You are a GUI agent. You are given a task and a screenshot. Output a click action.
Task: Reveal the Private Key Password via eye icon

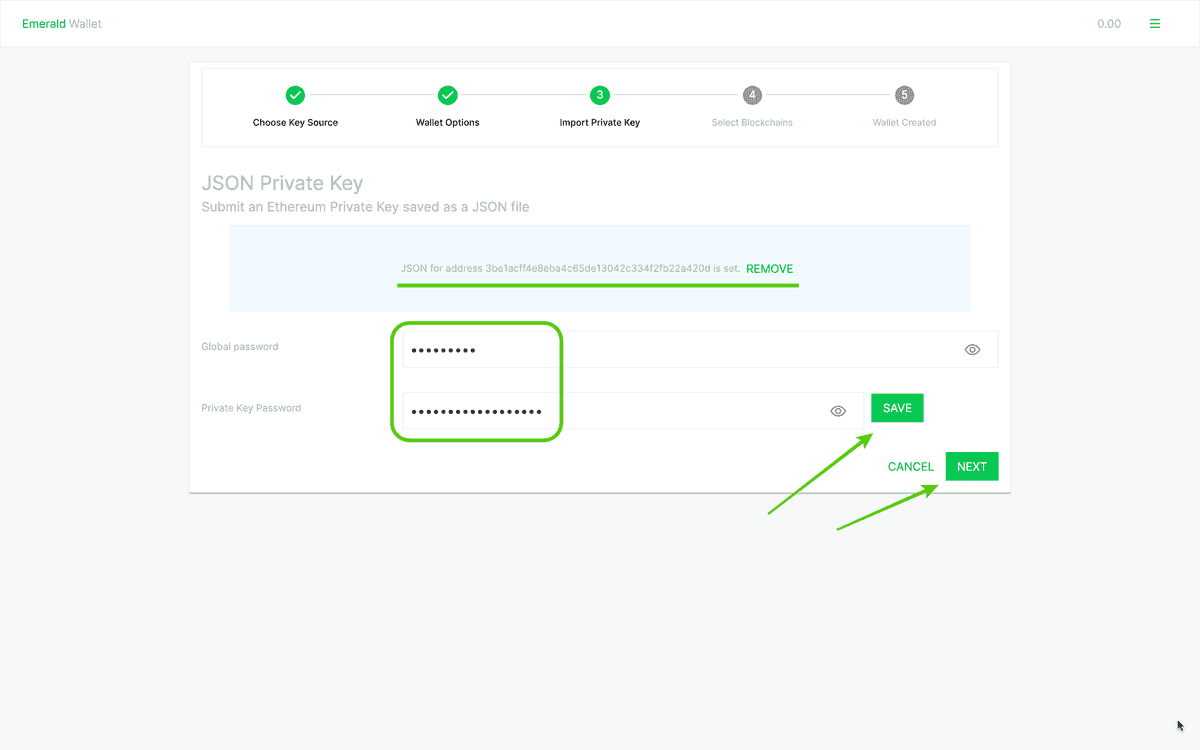(x=838, y=411)
